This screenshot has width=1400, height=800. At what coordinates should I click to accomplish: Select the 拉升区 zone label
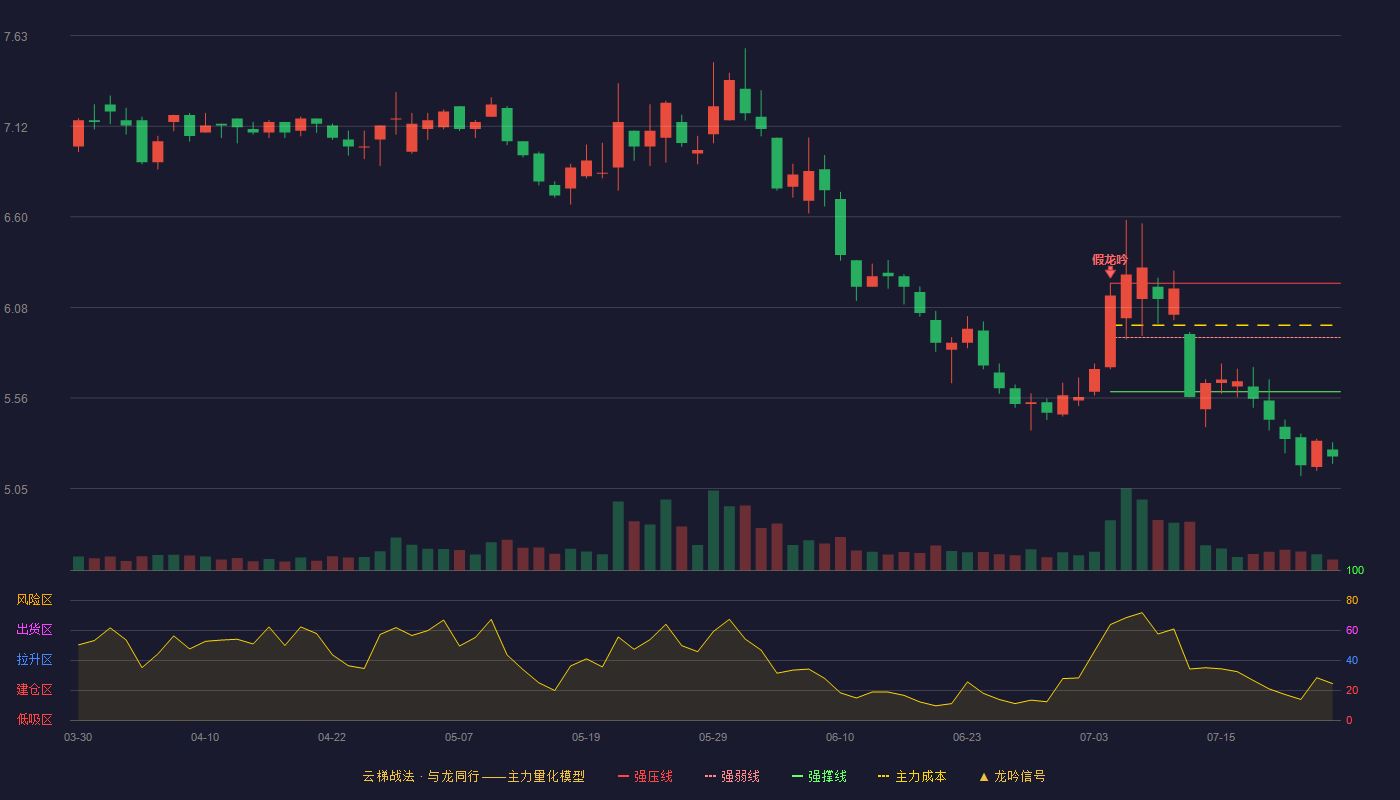pyautogui.click(x=34, y=660)
